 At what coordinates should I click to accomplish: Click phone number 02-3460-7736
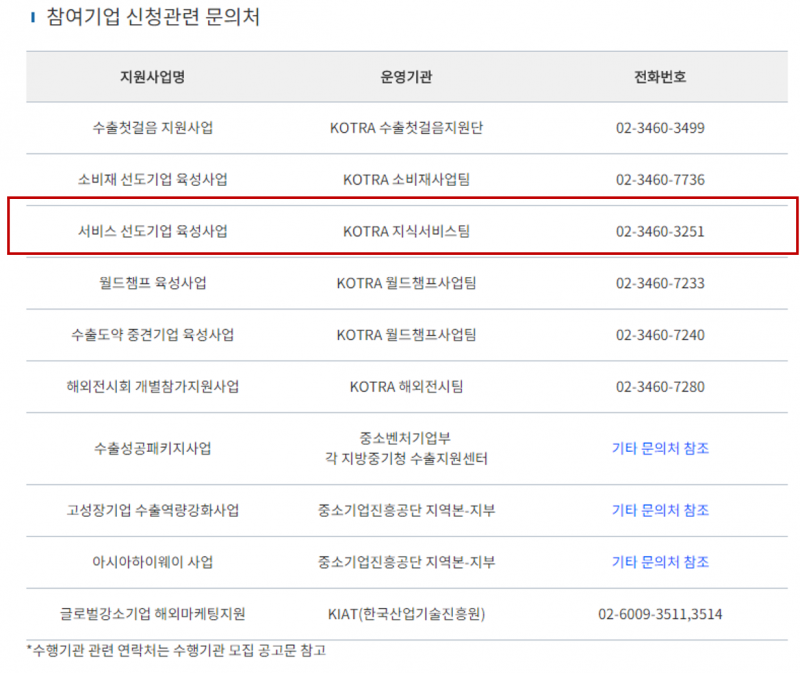coord(660,180)
